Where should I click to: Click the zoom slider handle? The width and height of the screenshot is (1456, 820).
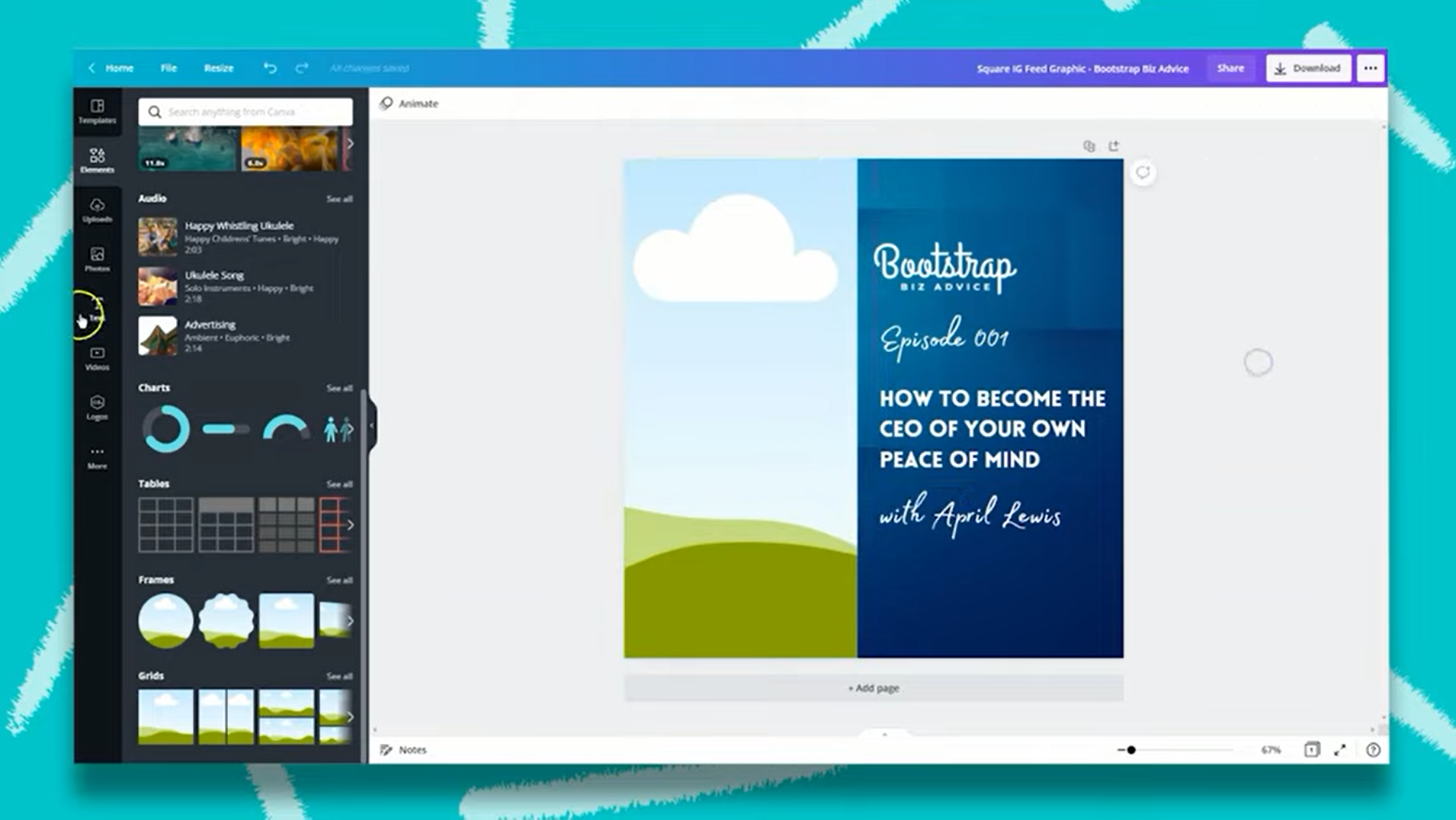pyautogui.click(x=1131, y=750)
